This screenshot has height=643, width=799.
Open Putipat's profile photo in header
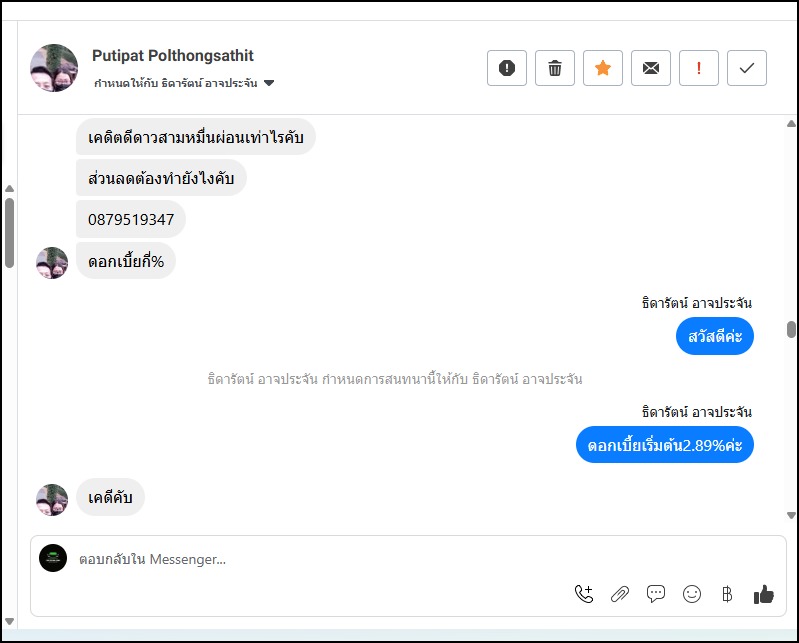click(54, 68)
